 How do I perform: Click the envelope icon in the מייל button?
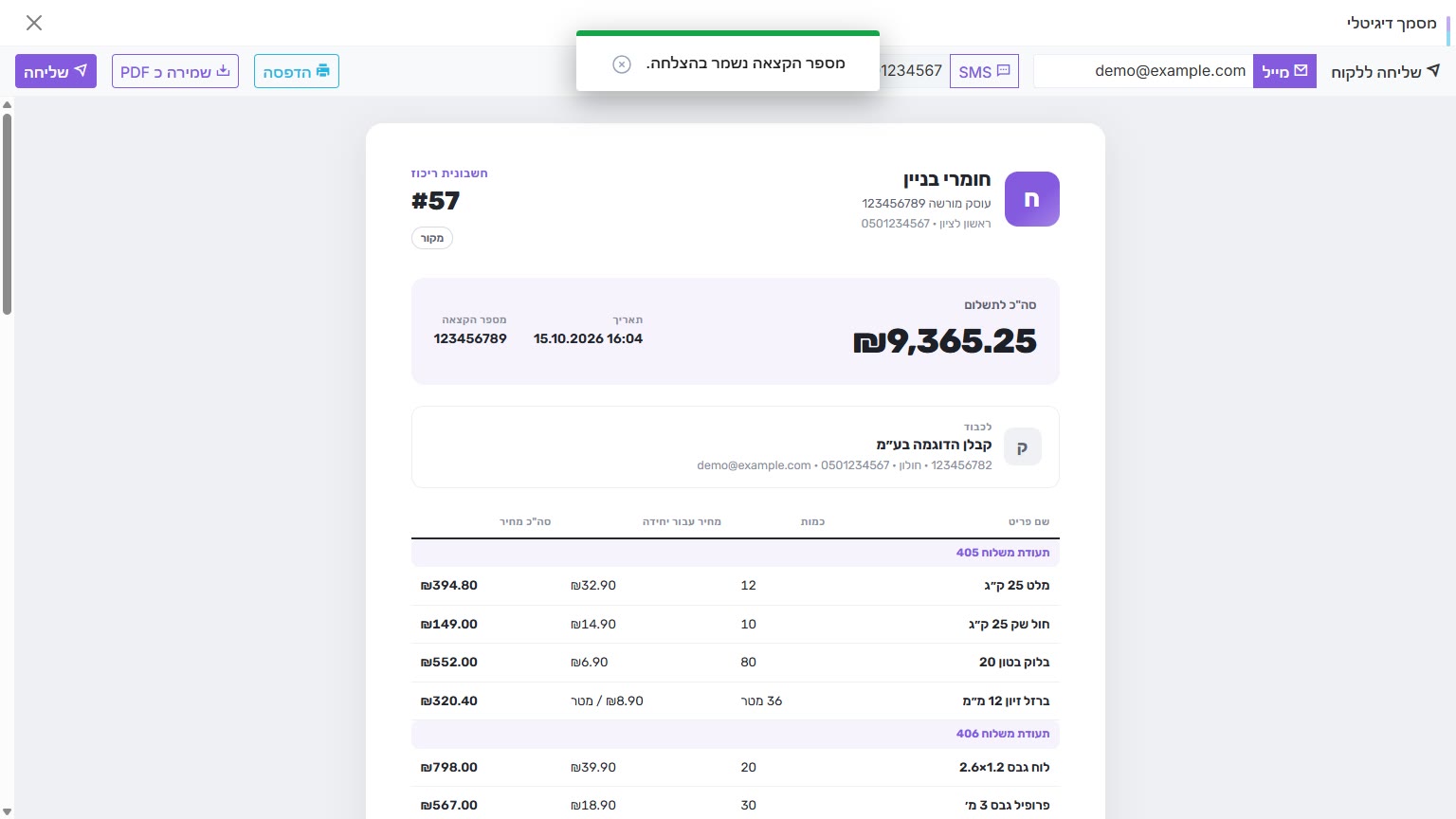click(x=1301, y=71)
